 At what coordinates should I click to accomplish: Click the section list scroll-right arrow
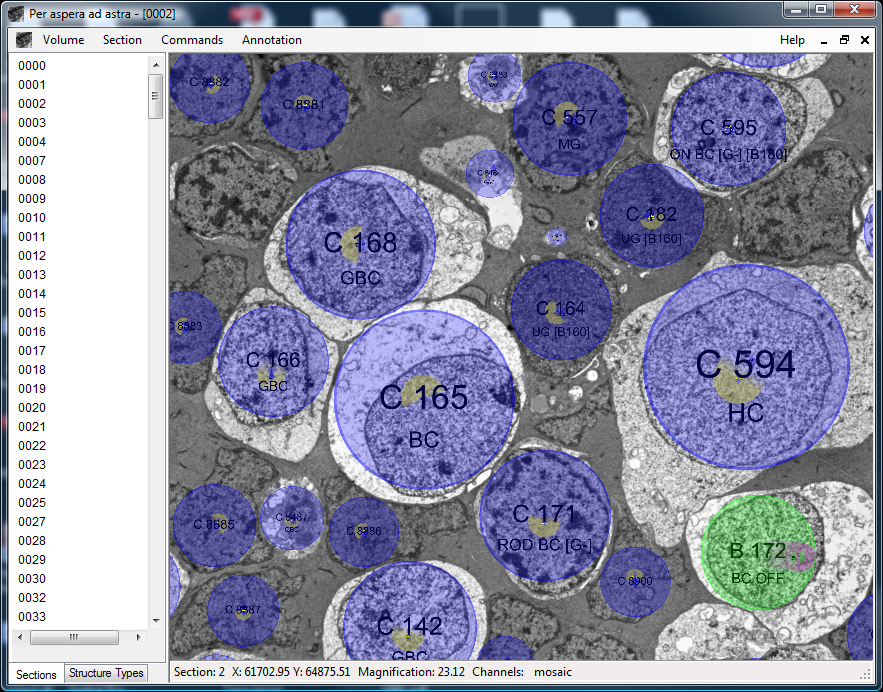[141, 637]
